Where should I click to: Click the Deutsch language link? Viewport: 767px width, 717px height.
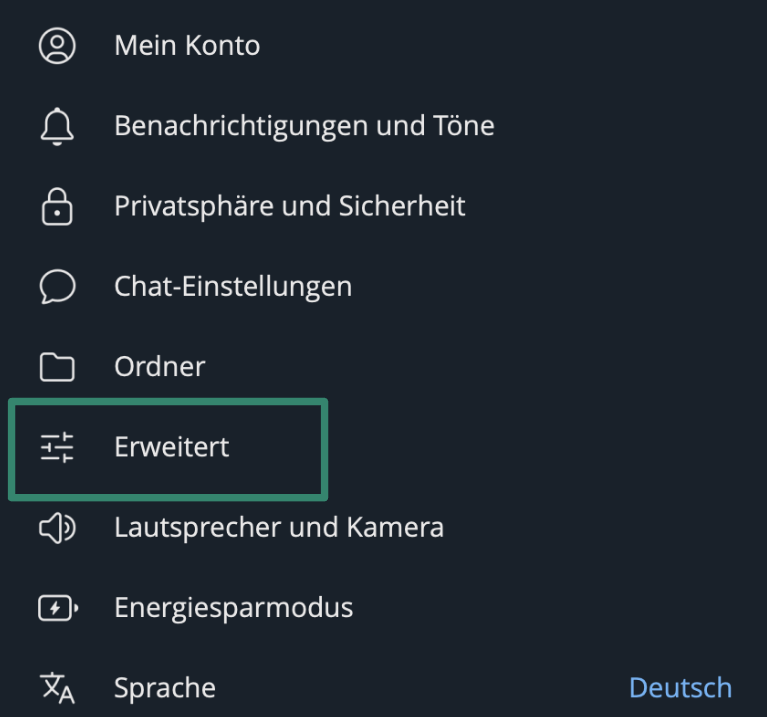[x=680, y=688]
